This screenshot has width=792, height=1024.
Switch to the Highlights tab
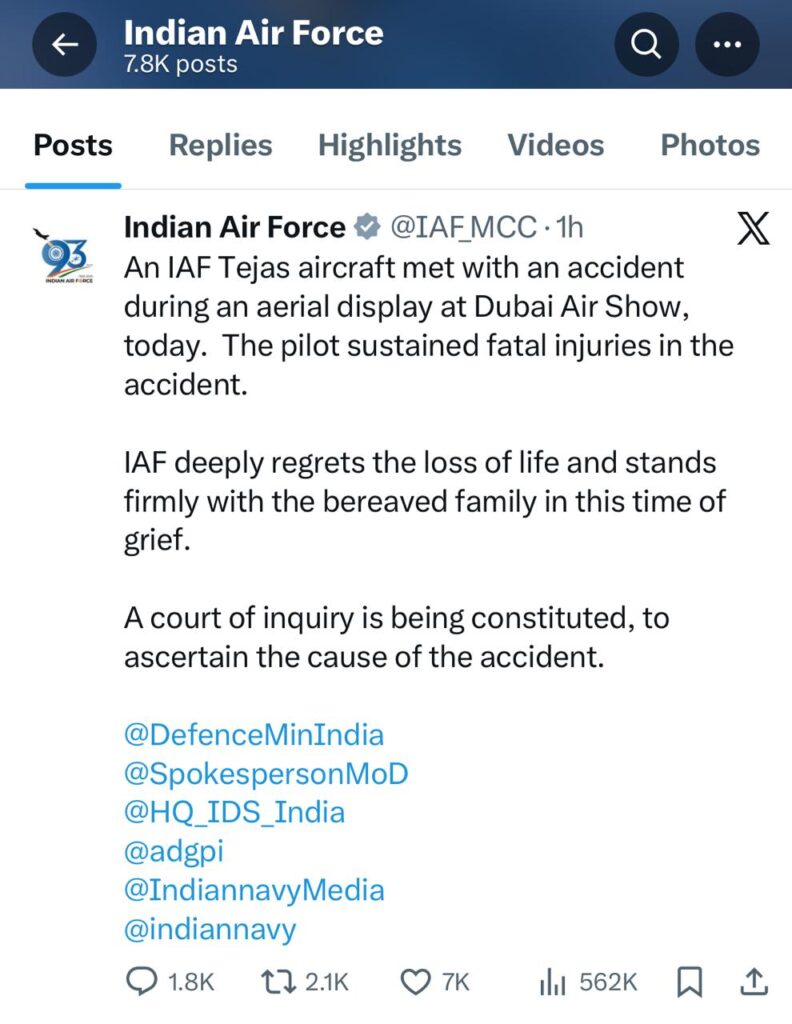[389, 146]
